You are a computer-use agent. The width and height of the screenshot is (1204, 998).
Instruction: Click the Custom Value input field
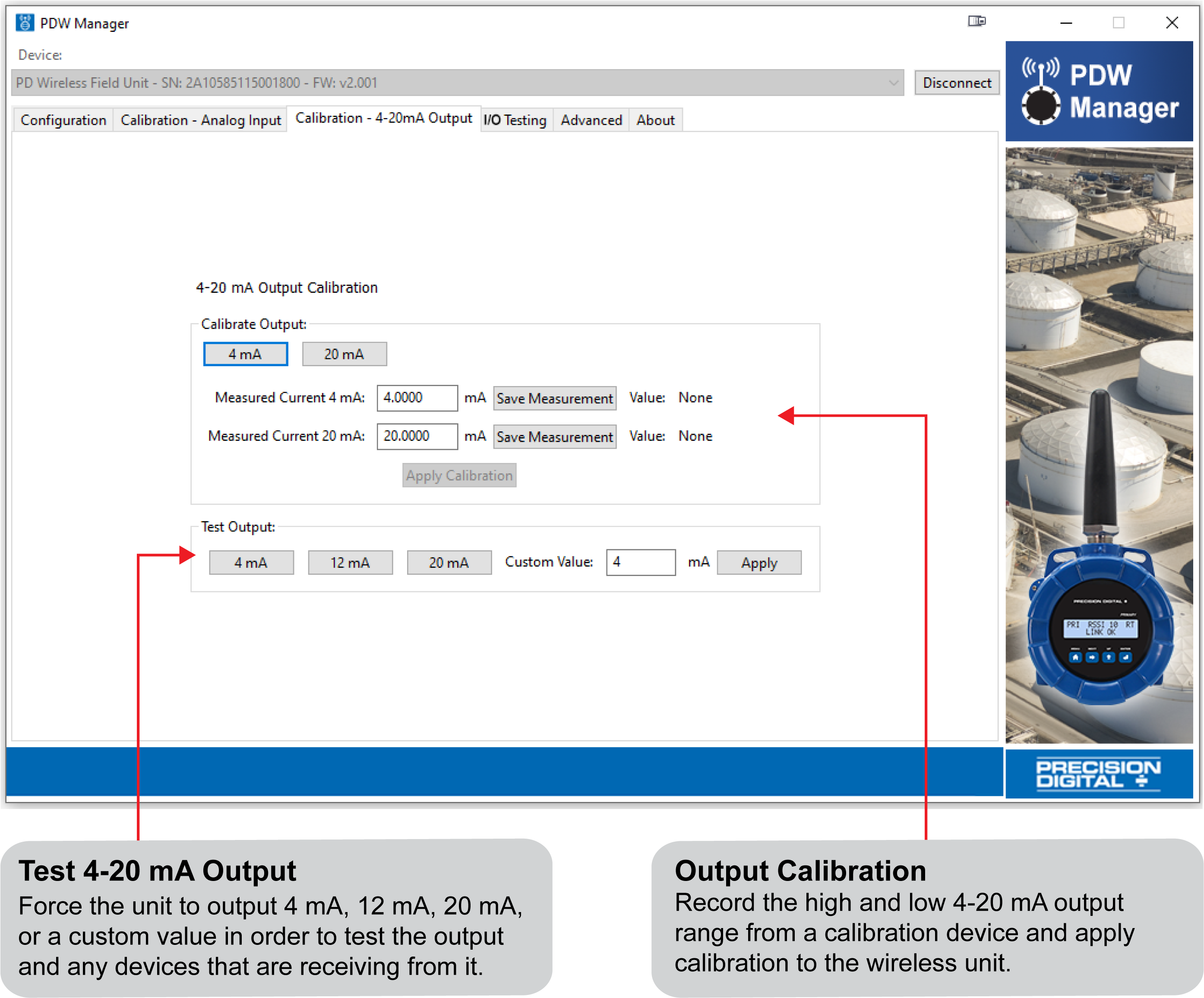point(640,562)
